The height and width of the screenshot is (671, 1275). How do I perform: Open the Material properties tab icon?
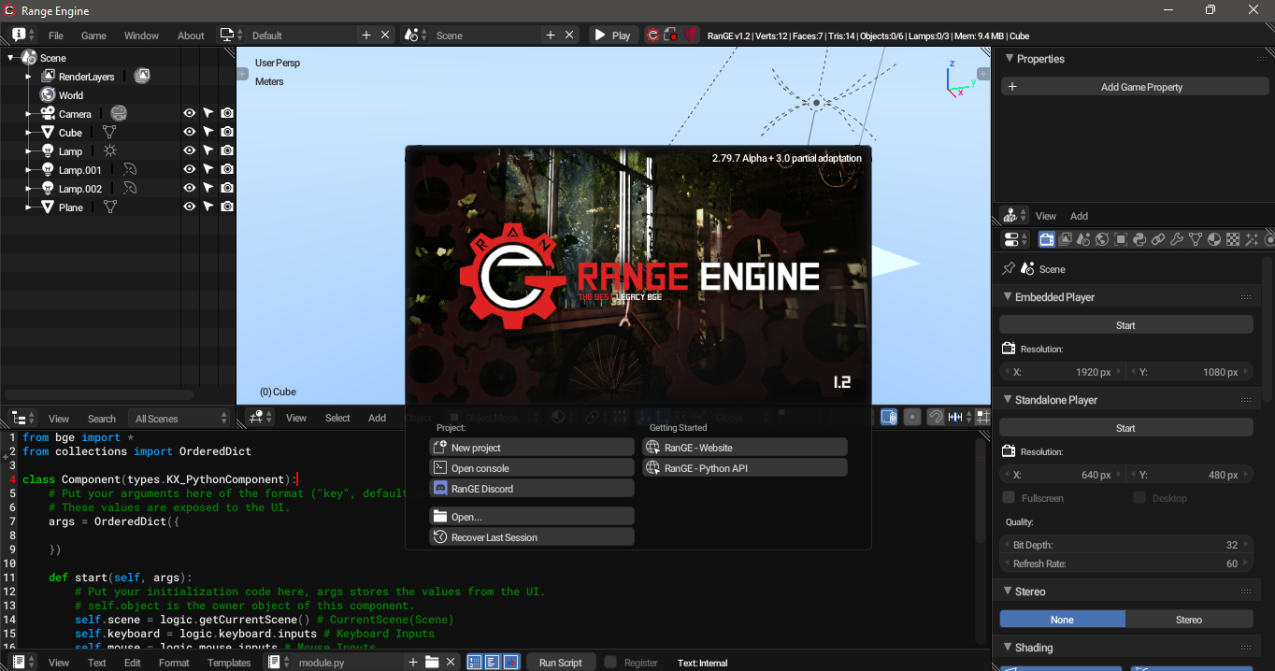(1214, 240)
